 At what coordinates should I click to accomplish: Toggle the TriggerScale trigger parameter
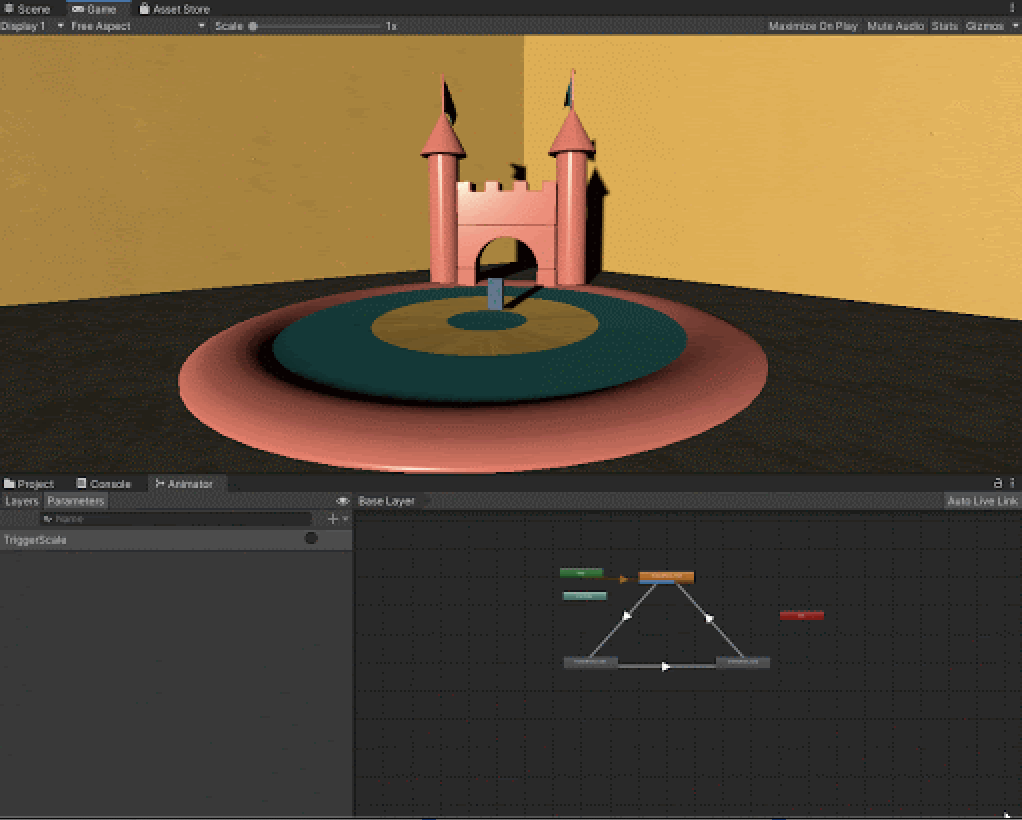(311, 539)
